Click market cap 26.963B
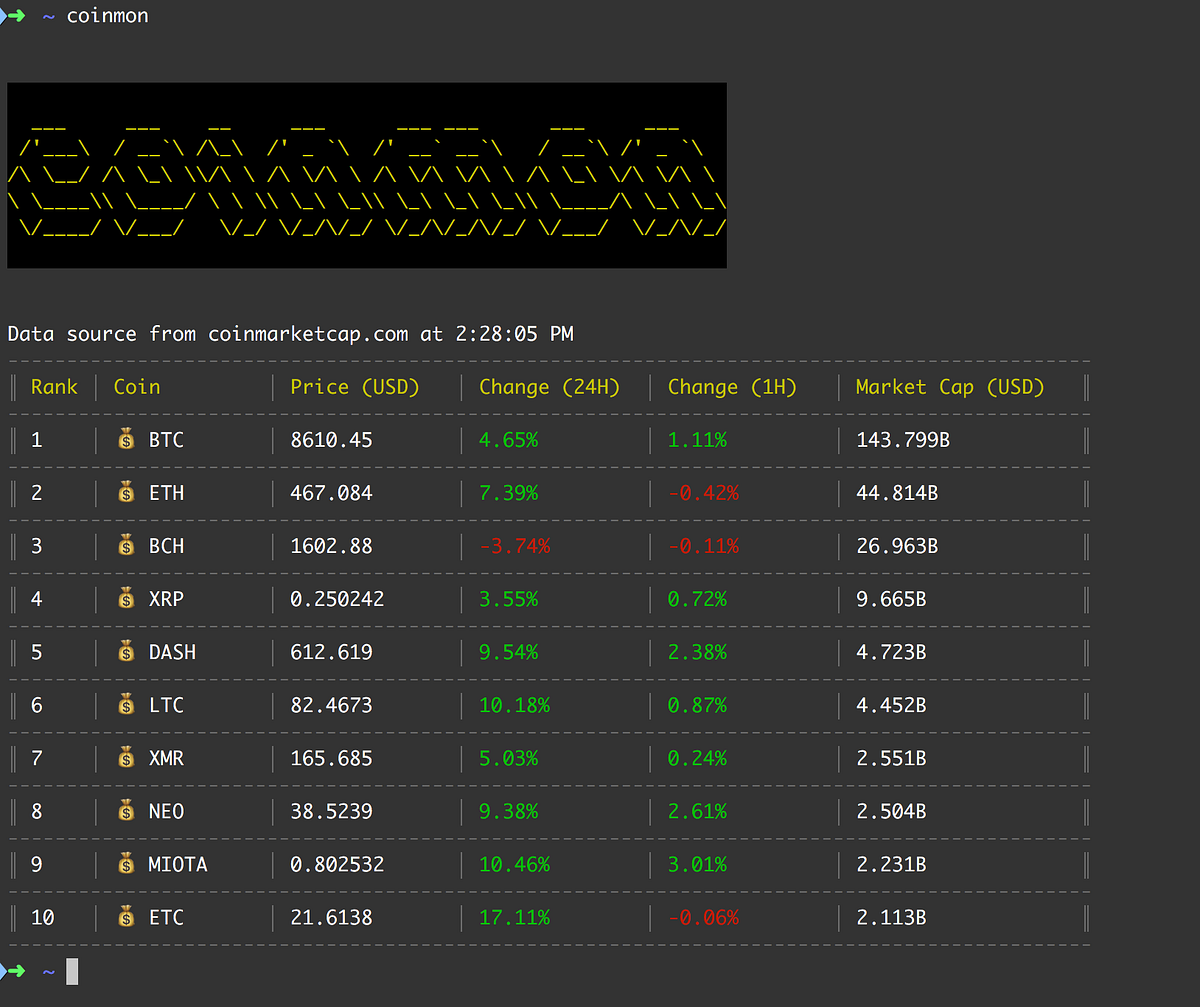 point(897,546)
